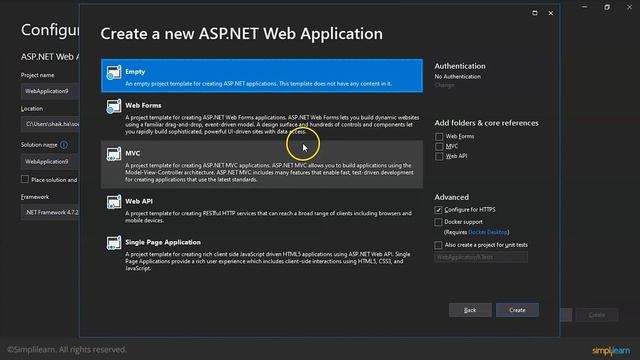Select the Web Forms template title

(x=143, y=105)
